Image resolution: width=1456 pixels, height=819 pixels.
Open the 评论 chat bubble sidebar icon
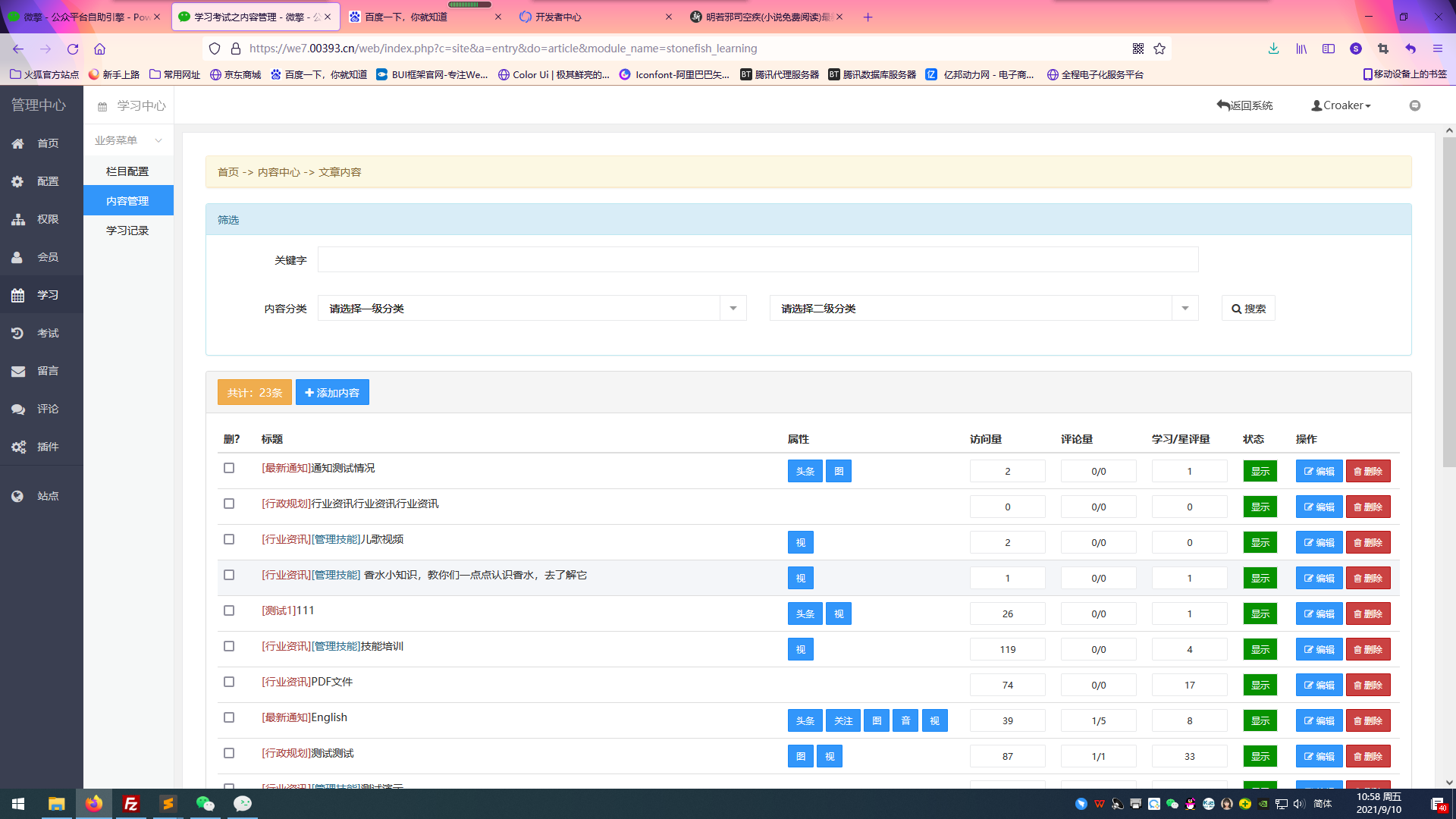pos(17,409)
